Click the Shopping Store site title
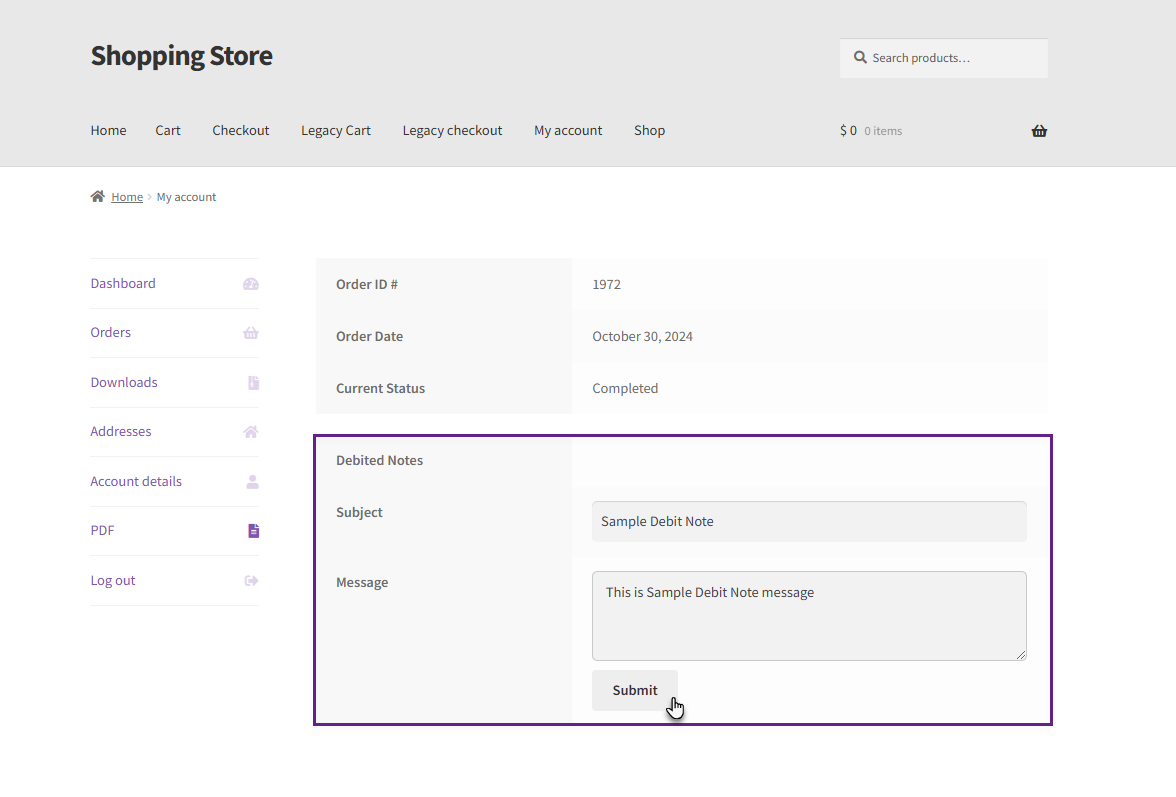This screenshot has width=1176, height=797. tap(182, 56)
